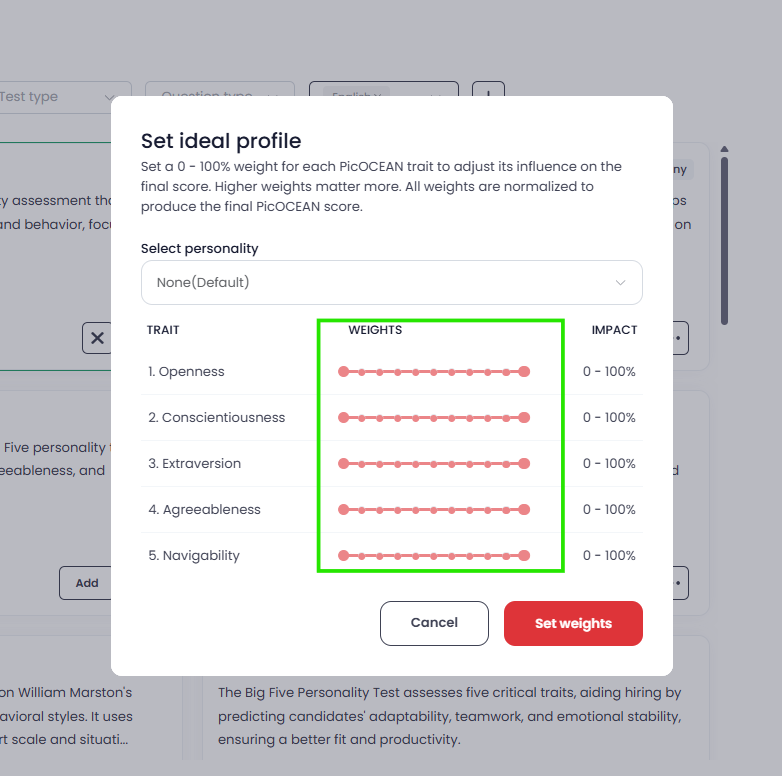Click the Openness slider's right handle
Image resolution: width=782 pixels, height=776 pixels.
pyautogui.click(x=524, y=372)
